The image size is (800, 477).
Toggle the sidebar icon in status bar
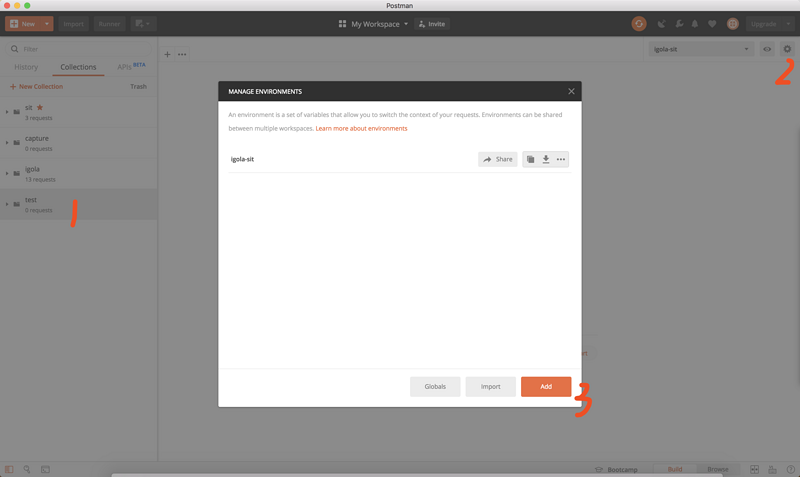coord(9,469)
